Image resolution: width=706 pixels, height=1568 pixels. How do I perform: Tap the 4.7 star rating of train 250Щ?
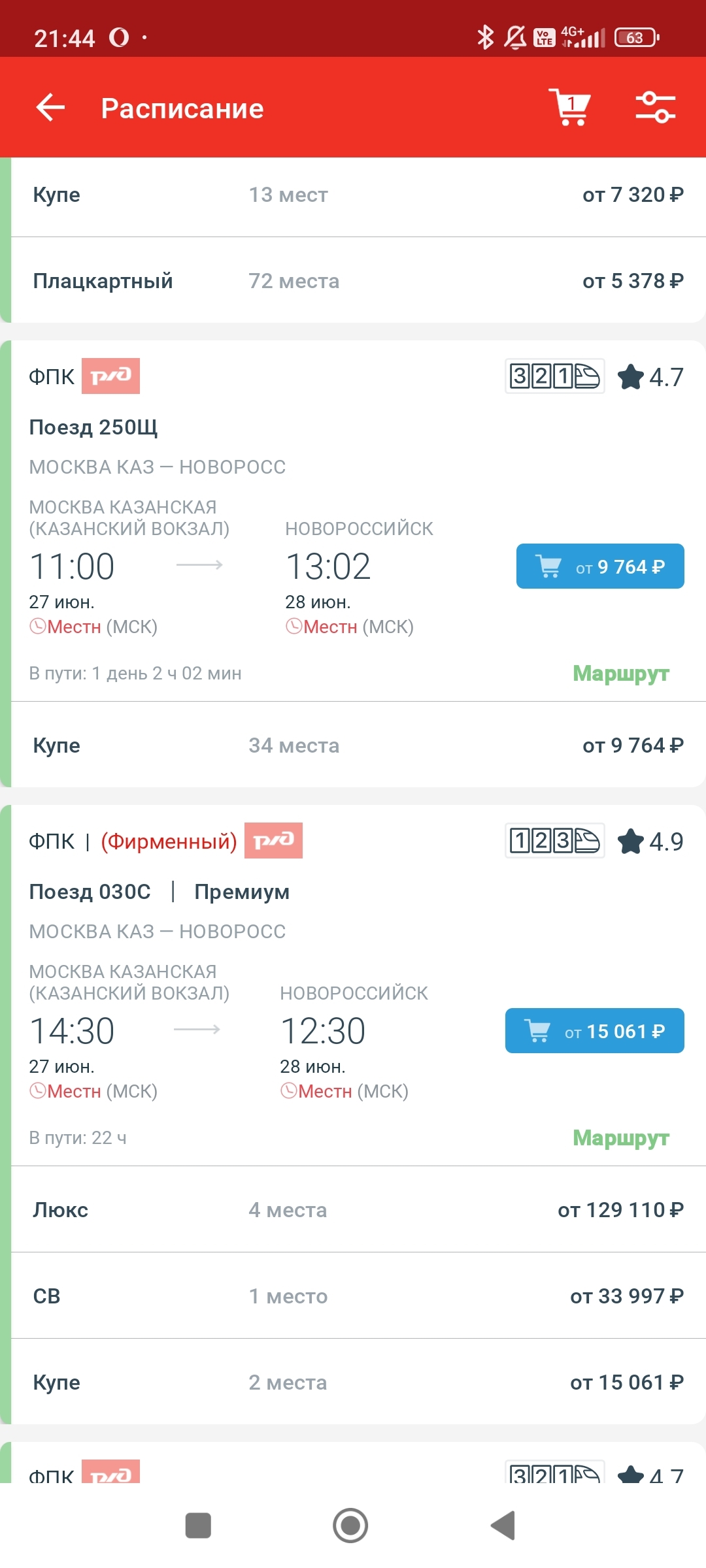pos(651,377)
